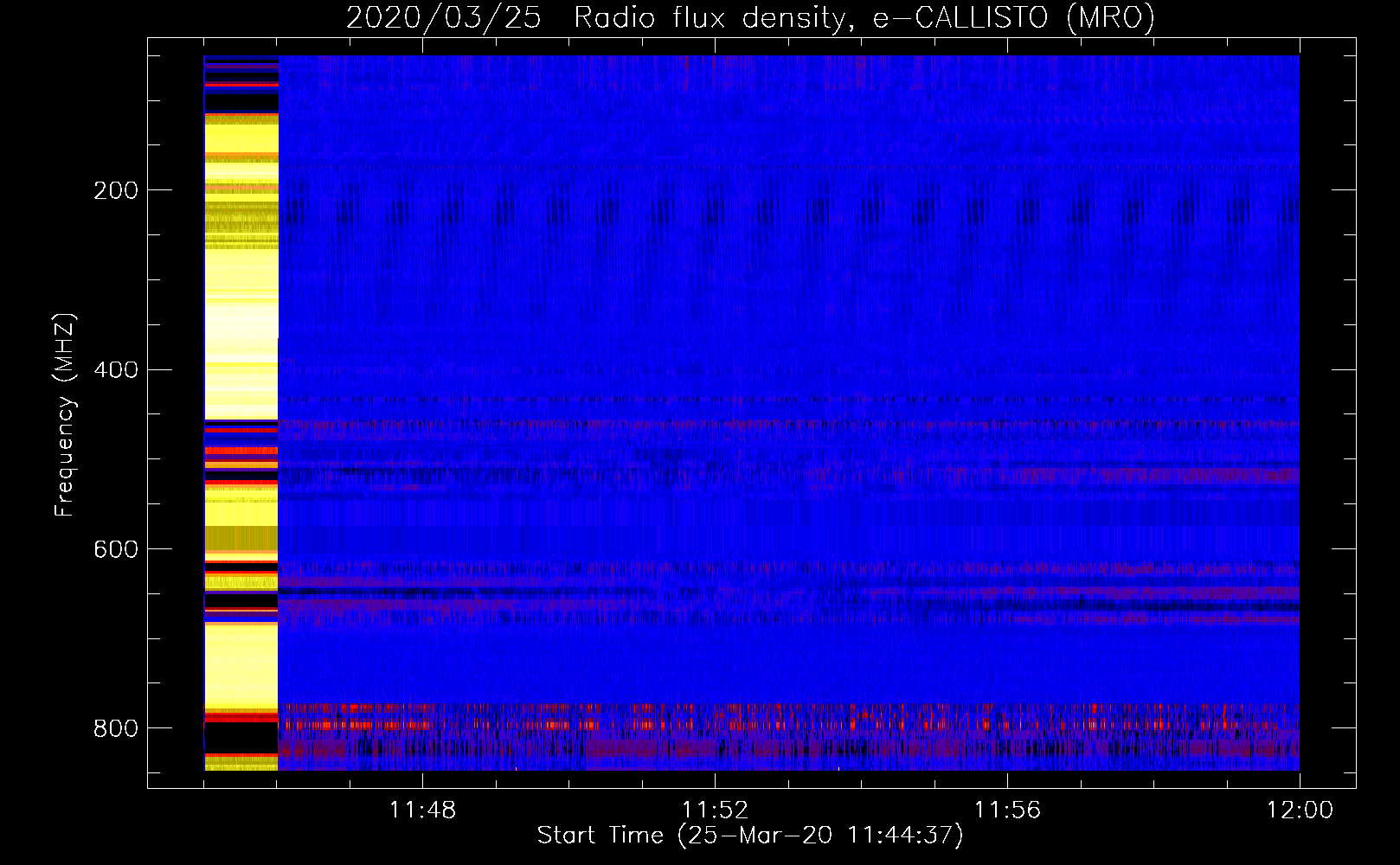Click the 200 frequency tick label
The height and width of the screenshot is (865, 1400).
(116, 190)
